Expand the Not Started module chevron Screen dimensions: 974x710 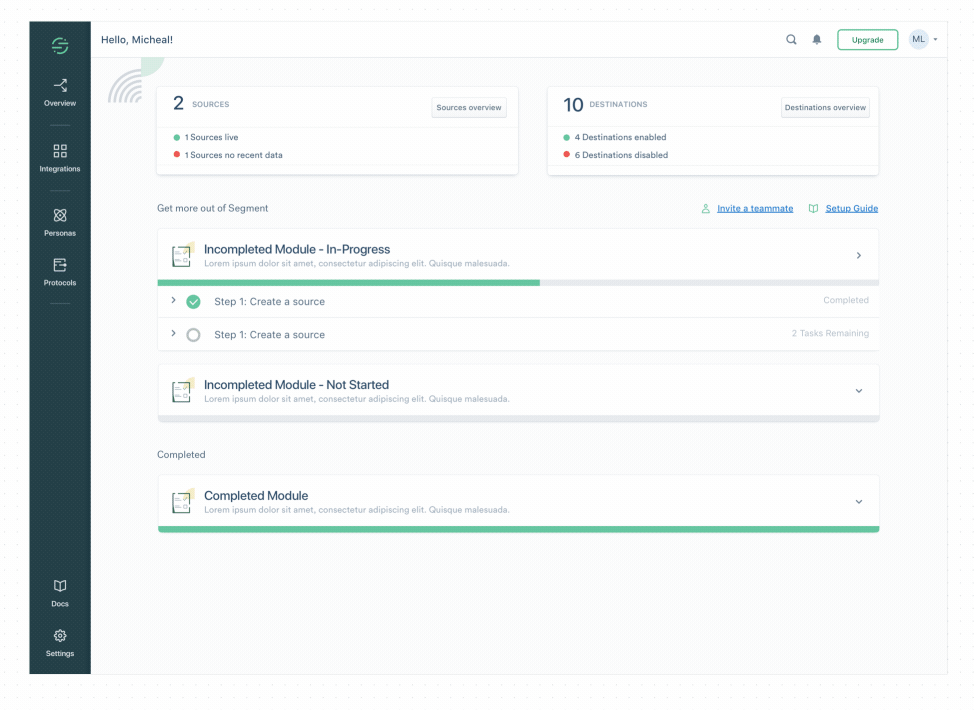pos(859,391)
